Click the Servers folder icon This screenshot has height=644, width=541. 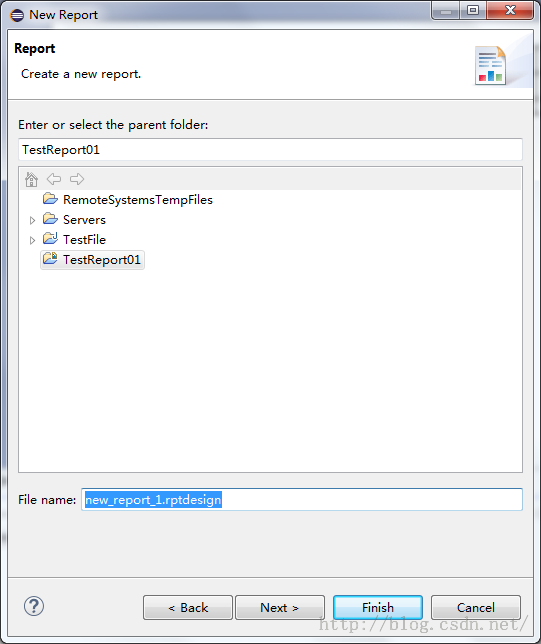(x=50, y=219)
